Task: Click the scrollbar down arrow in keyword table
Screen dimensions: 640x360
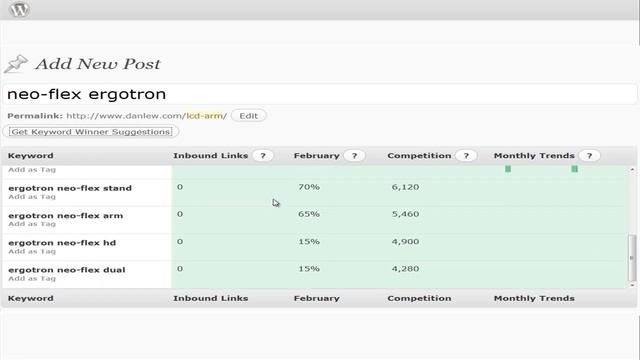Action: [632, 285]
